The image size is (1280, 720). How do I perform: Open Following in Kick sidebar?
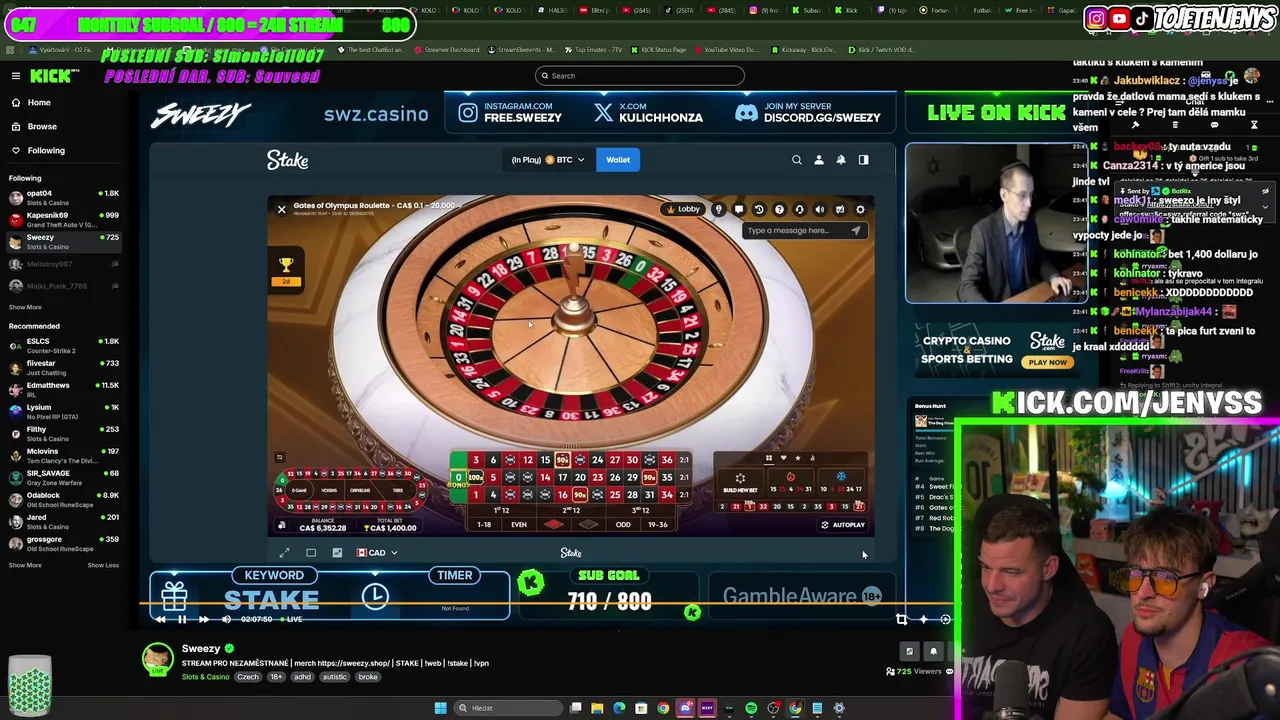click(x=46, y=150)
